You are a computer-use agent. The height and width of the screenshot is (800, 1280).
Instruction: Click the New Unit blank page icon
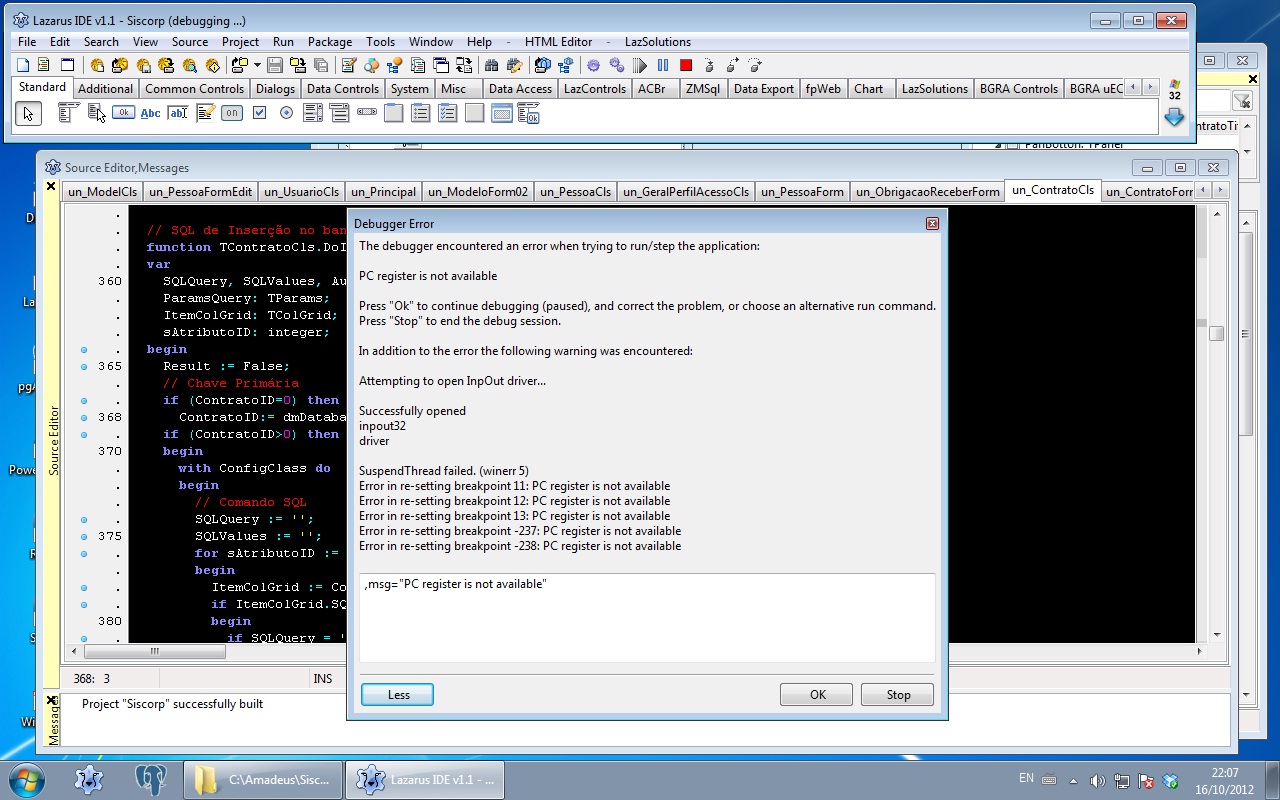click(23, 65)
